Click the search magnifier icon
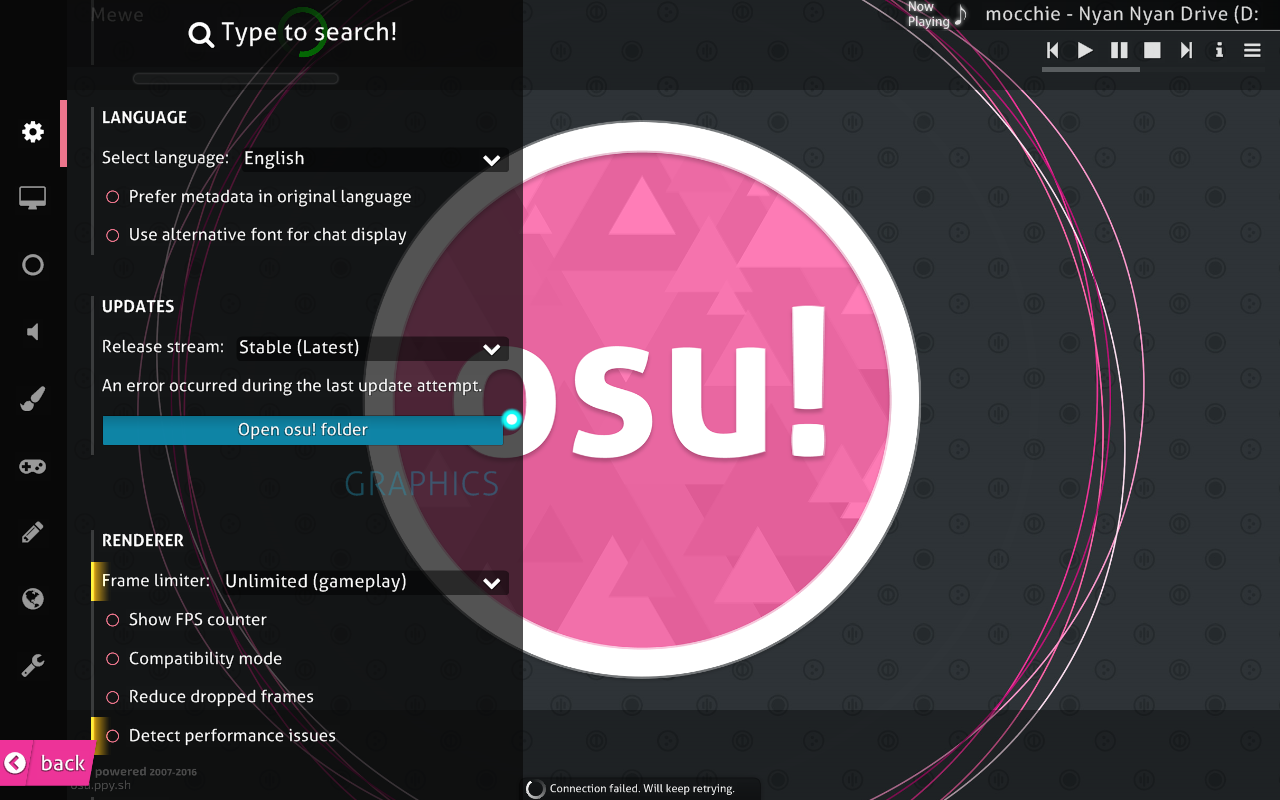The height and width of the screenshot is (800, 1280). click(201, 35)
